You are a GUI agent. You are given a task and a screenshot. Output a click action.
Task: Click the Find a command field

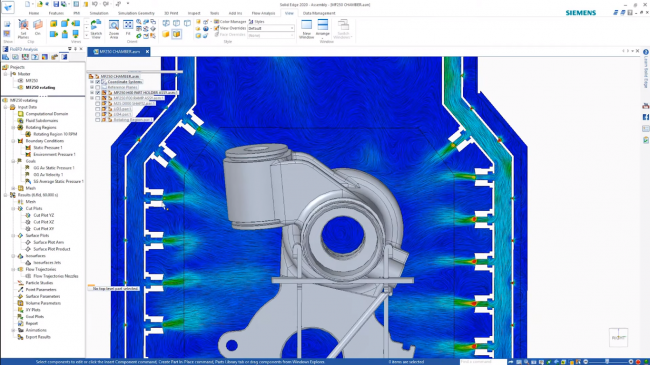pyautogui.click(x=483, y=362)
